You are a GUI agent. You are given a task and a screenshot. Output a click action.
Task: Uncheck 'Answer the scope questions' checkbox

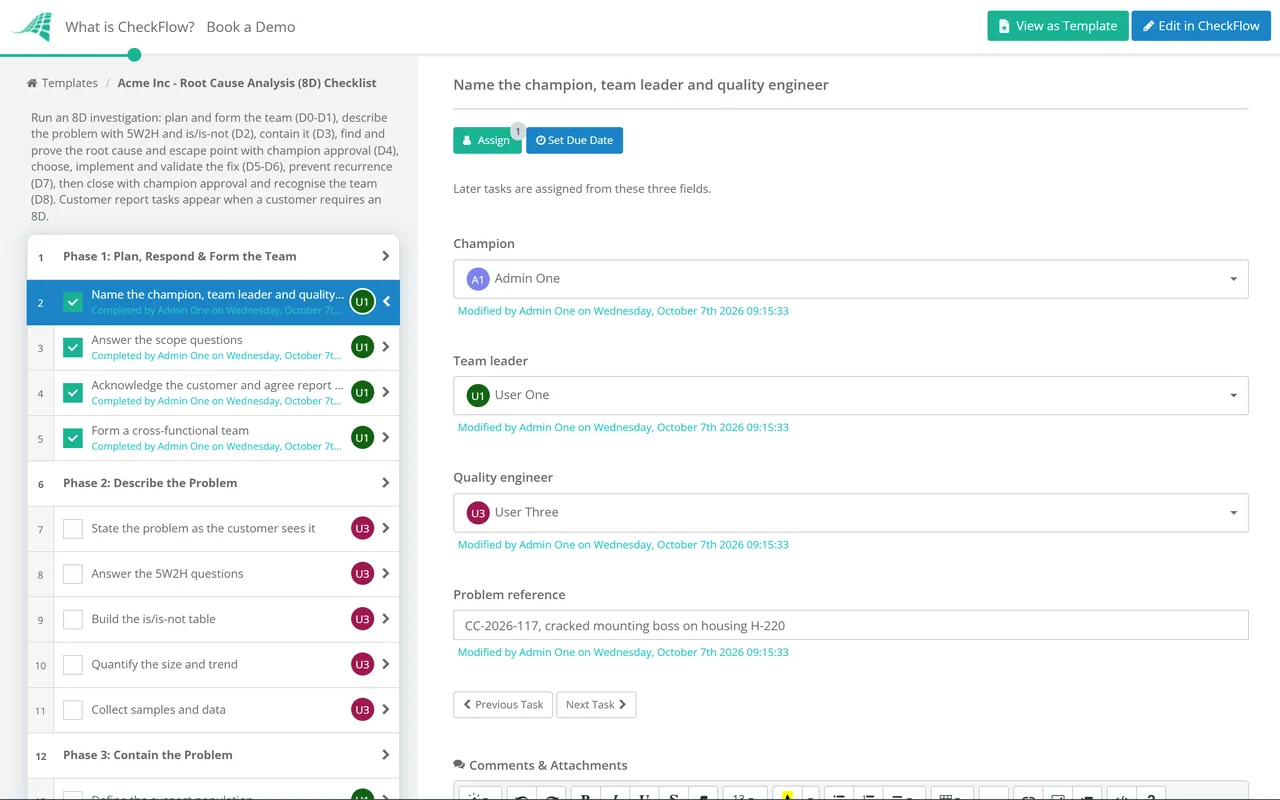(x=73, y=347)
